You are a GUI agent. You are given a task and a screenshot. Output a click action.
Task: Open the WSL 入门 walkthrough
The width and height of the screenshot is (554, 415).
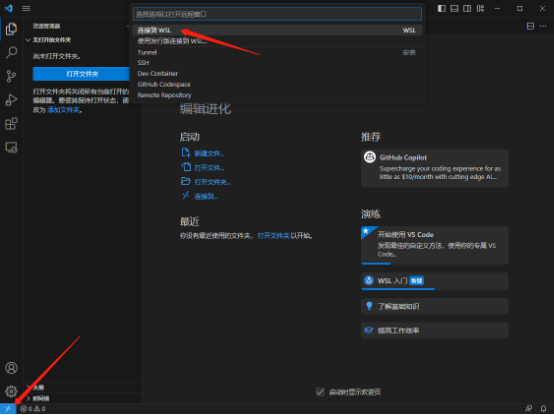pyautogui.click(x=435, y=281)
